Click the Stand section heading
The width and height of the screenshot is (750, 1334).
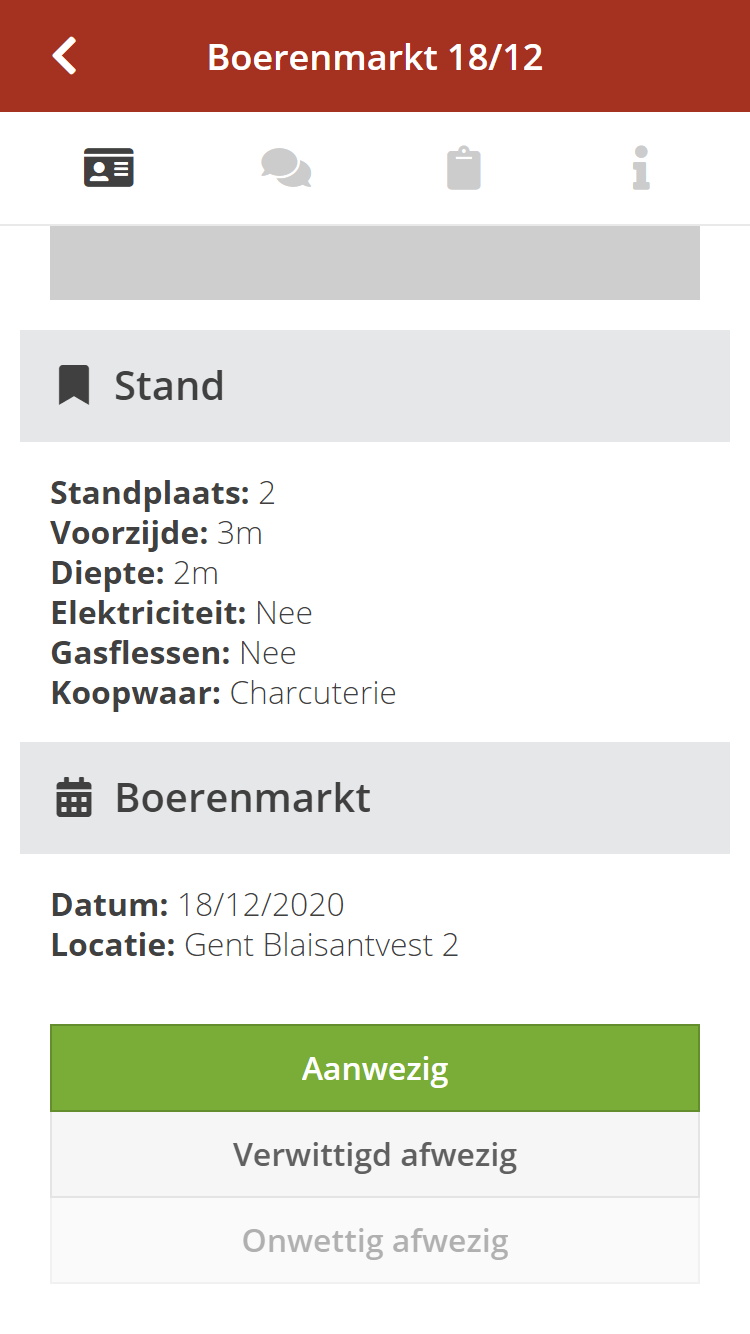169,386
